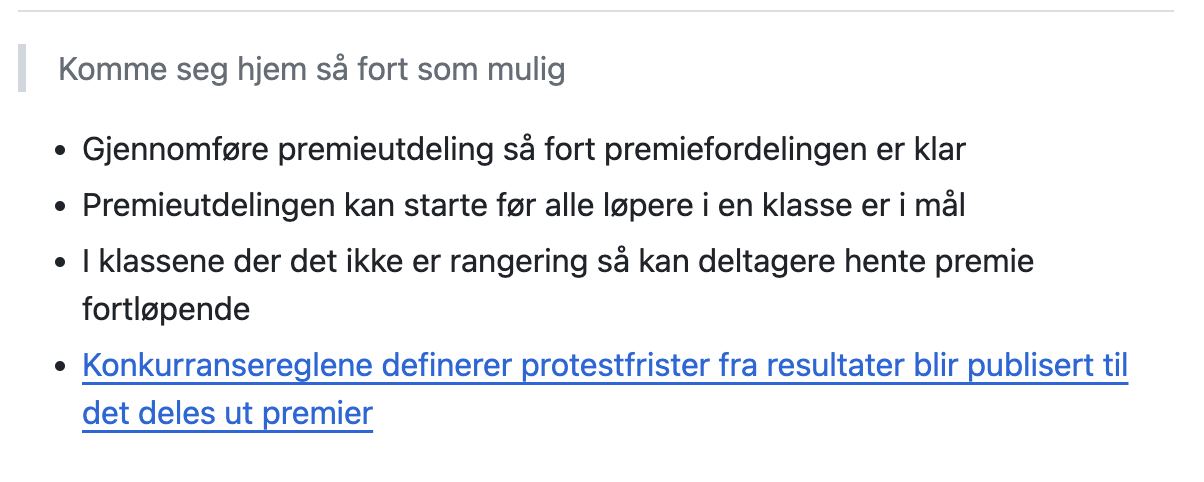Click the bullet marker before "Premieutdelingen"
The height and width of the screenshot is (482, 1204).
(x=62, y=207)
